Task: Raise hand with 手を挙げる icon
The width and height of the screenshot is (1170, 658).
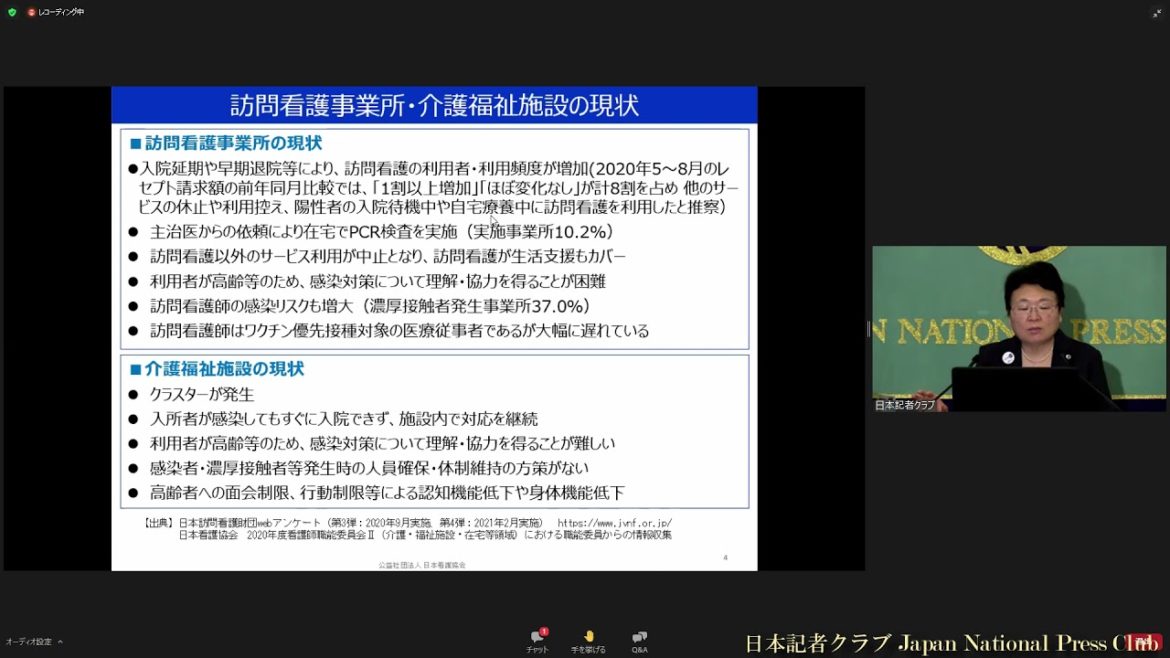Action: tap(588, 641)
